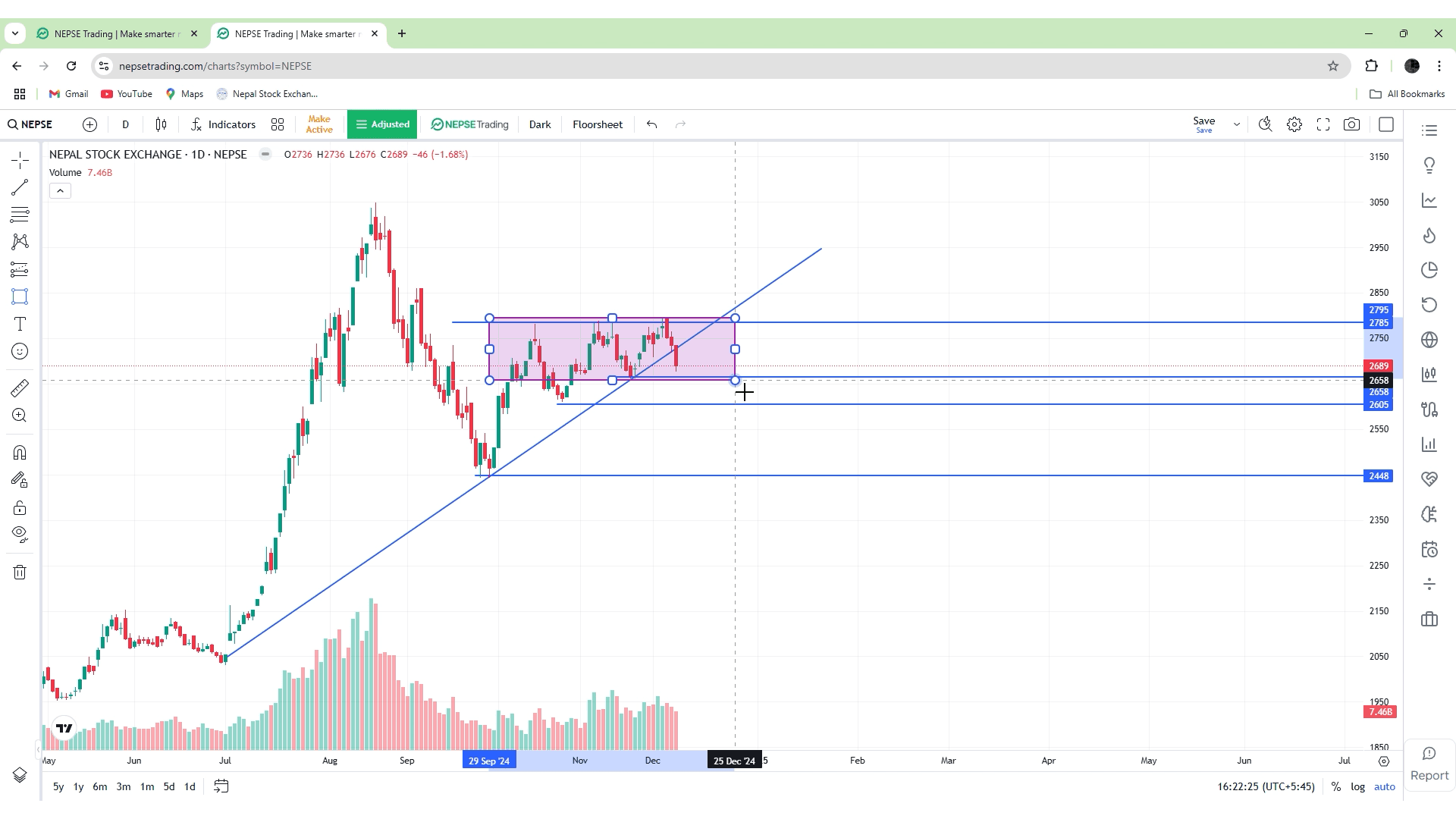Toggle the magnet snap mode

[20, 453]
